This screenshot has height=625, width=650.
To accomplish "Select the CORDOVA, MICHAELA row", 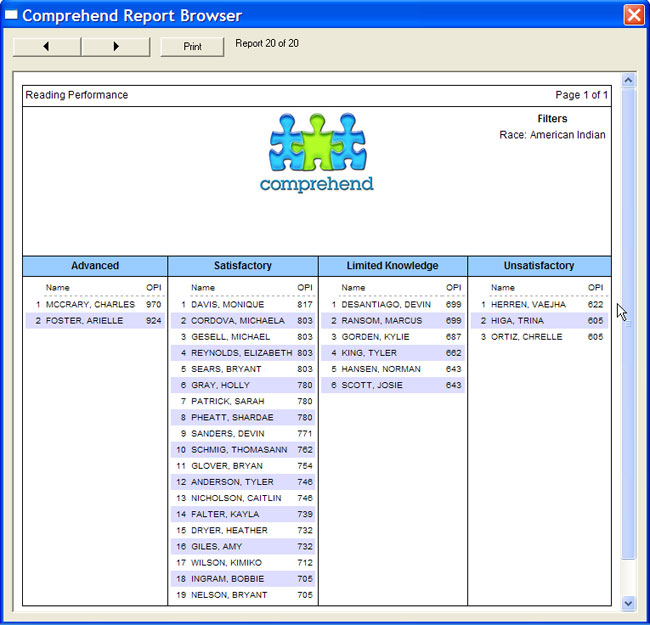I will click(243, 321).
